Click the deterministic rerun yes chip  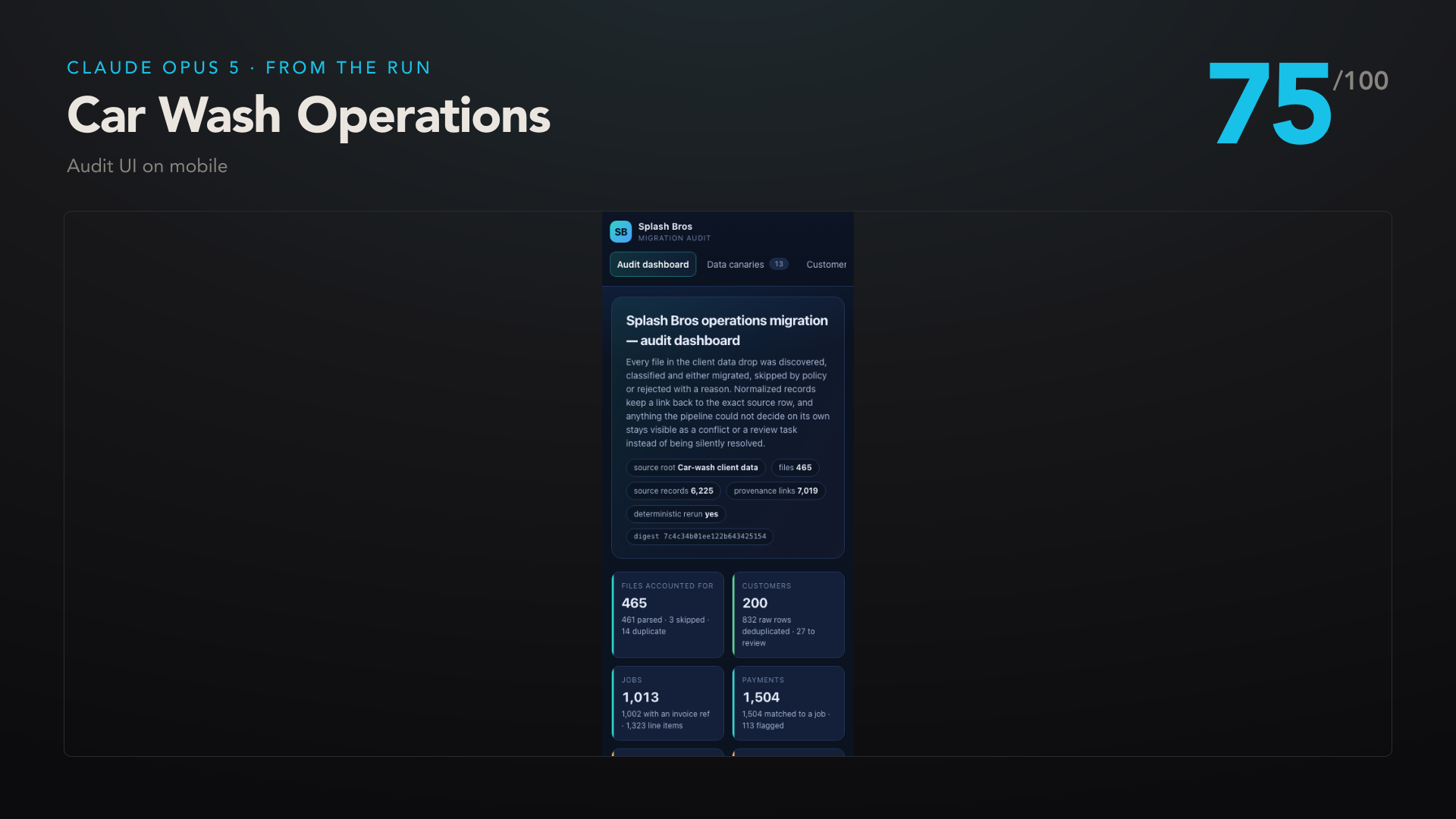click(676, 514)
